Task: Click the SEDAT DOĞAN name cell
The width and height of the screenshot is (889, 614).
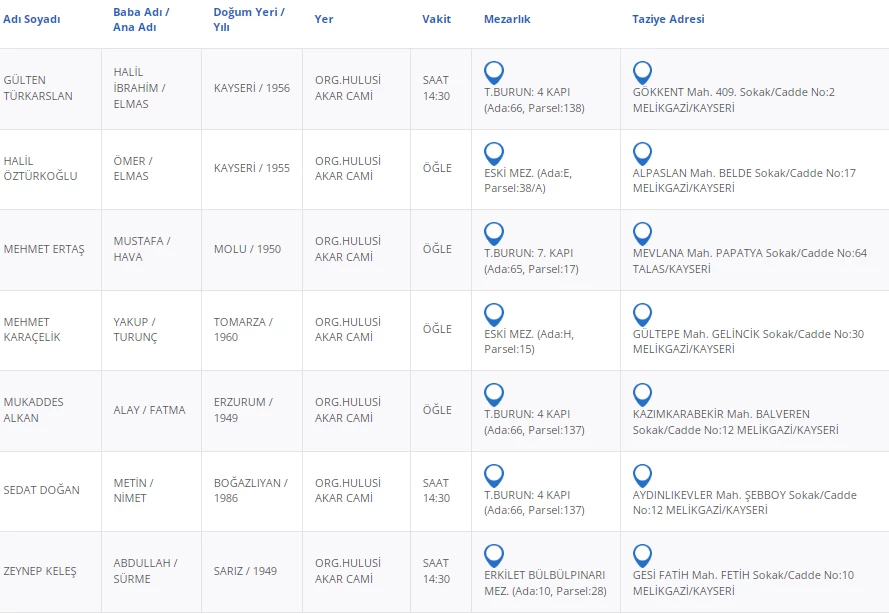Action: click(41, 490)
